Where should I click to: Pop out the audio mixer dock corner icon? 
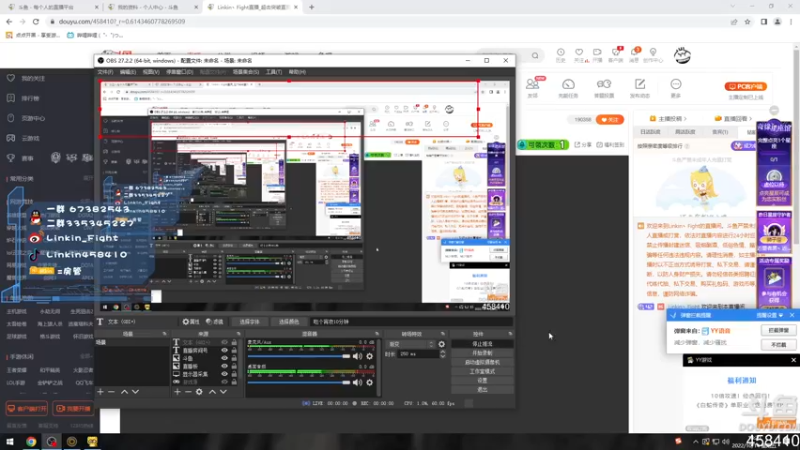click(x=377, y=334)
